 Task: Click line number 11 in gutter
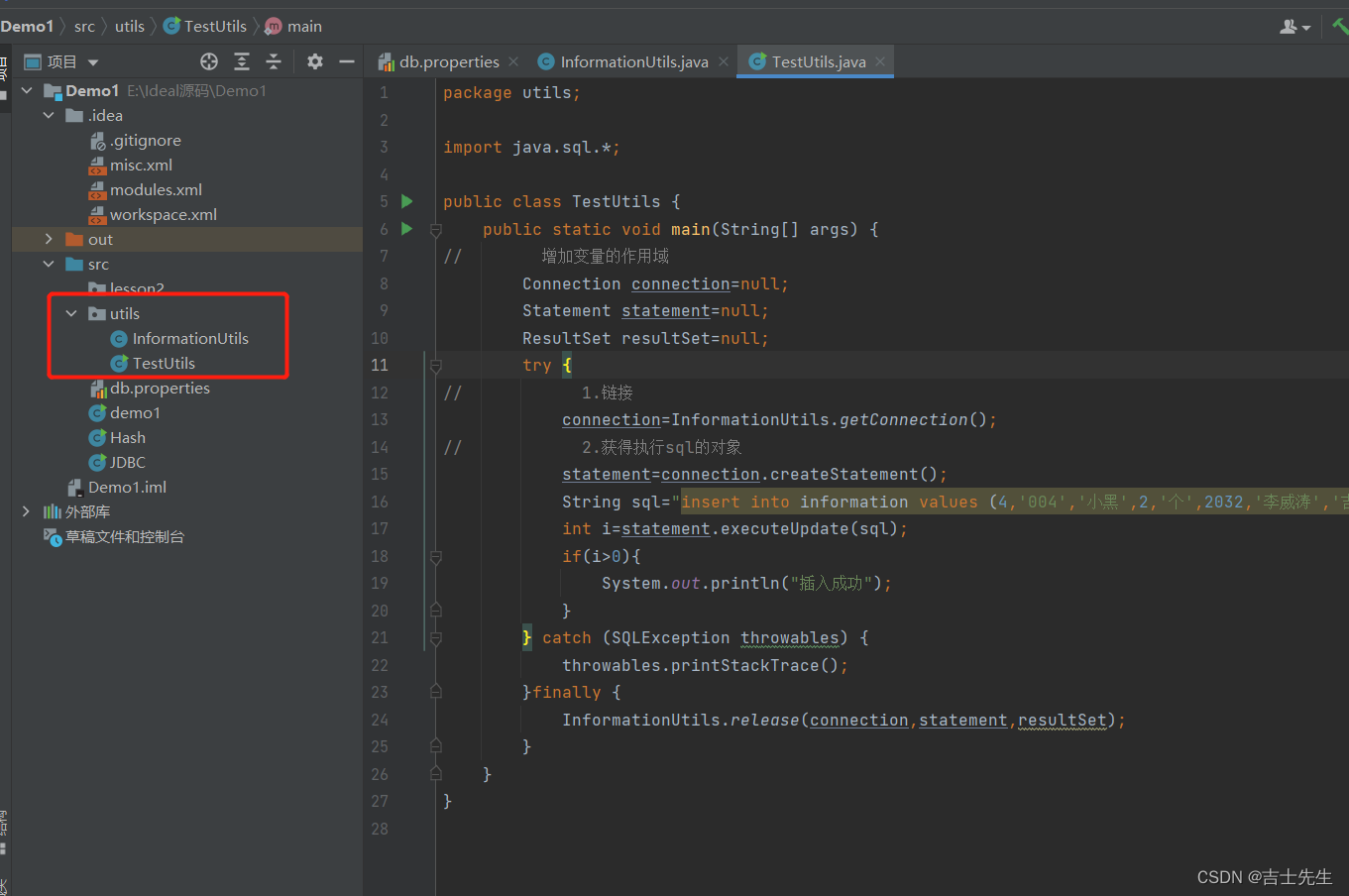380,366
